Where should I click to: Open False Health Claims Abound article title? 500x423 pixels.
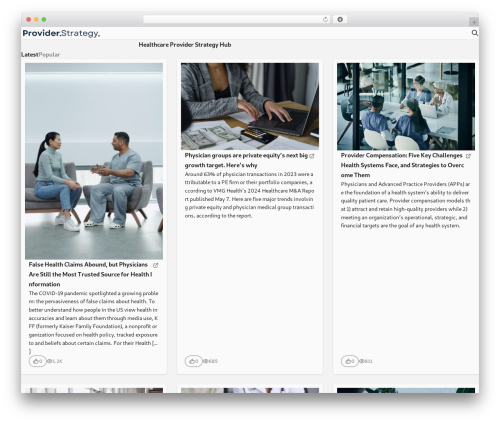coord(90,274)
